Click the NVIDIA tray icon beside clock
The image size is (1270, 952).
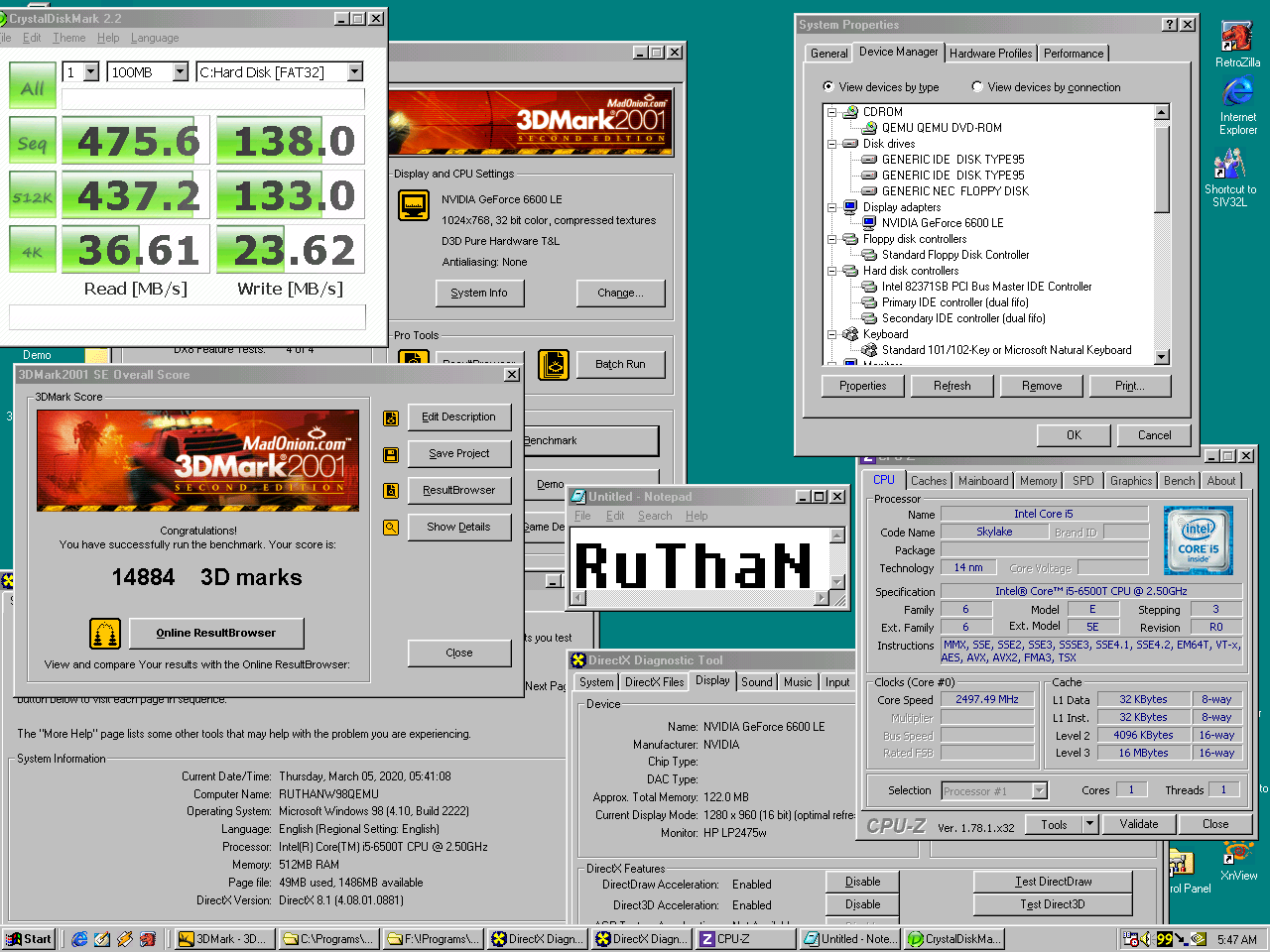click(1199, 938)
